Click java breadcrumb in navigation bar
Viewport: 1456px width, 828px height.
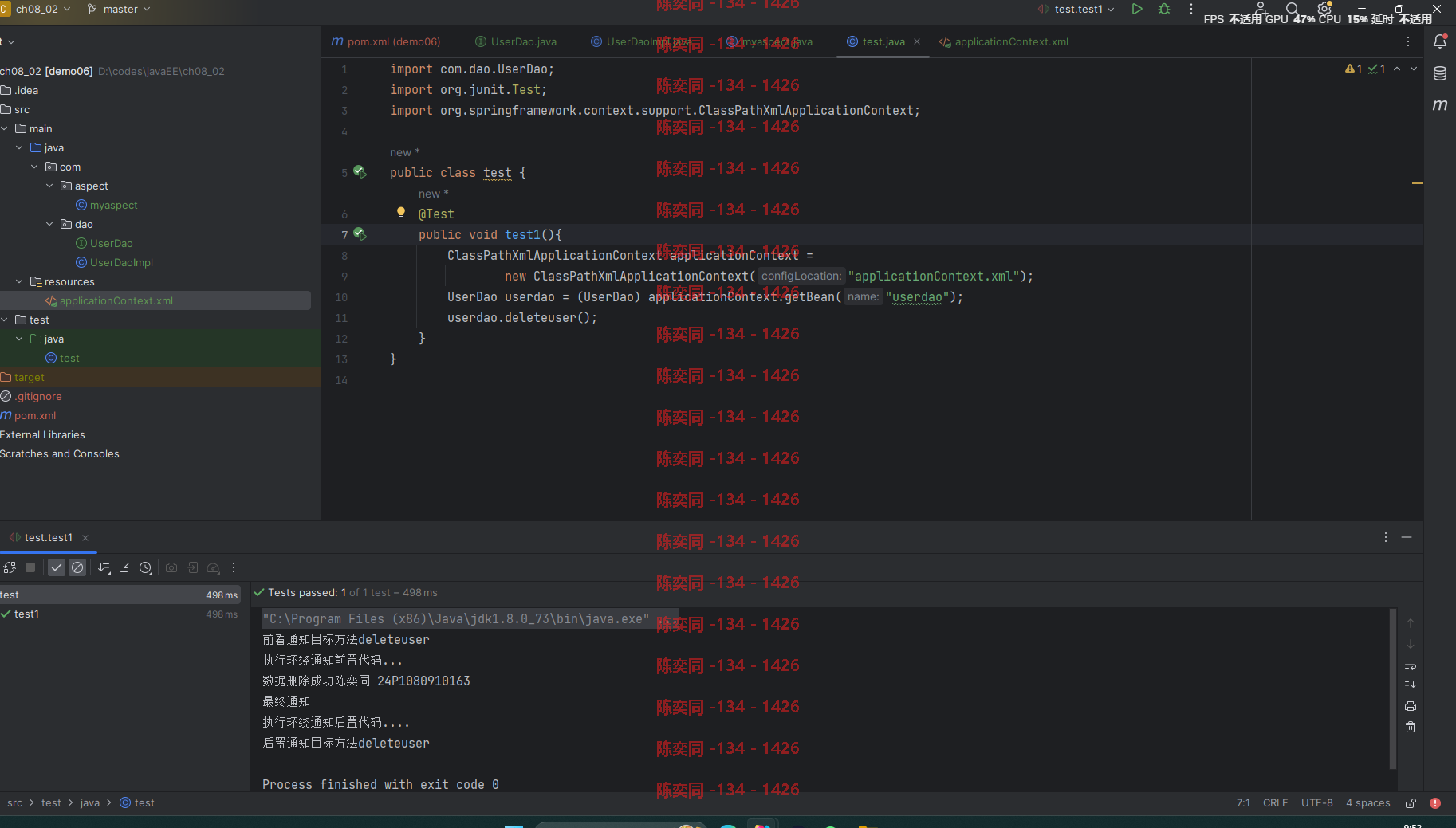(x=90, y=803)
